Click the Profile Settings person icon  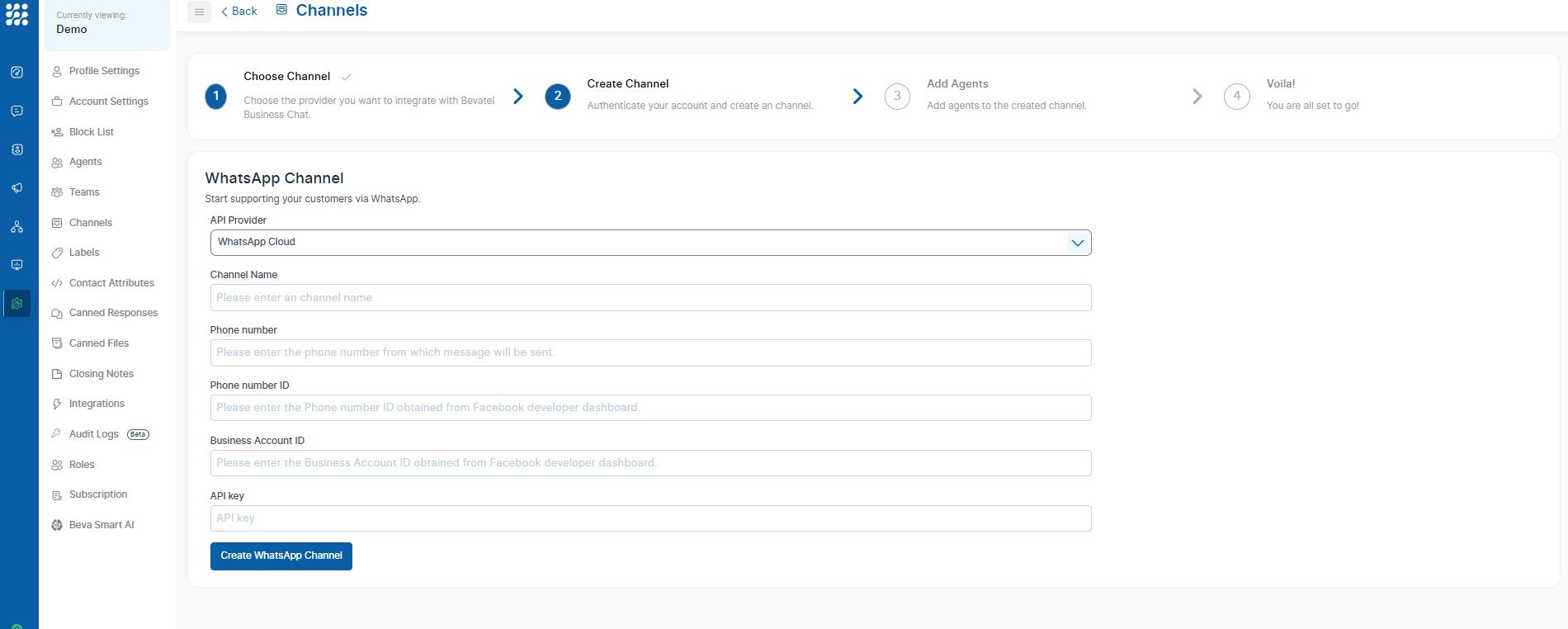[x=57, y=71]
